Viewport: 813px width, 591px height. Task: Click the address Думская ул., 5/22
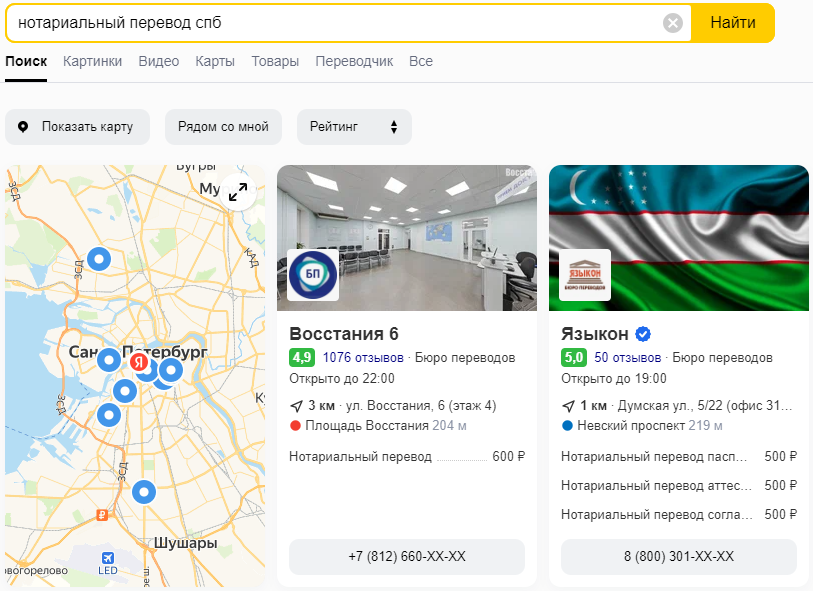[705, 405]
